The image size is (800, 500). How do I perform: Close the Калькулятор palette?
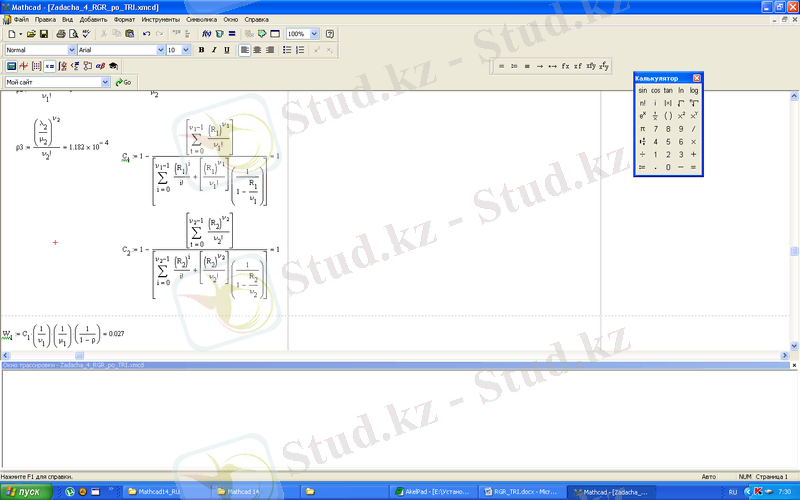tap(697, 78)
